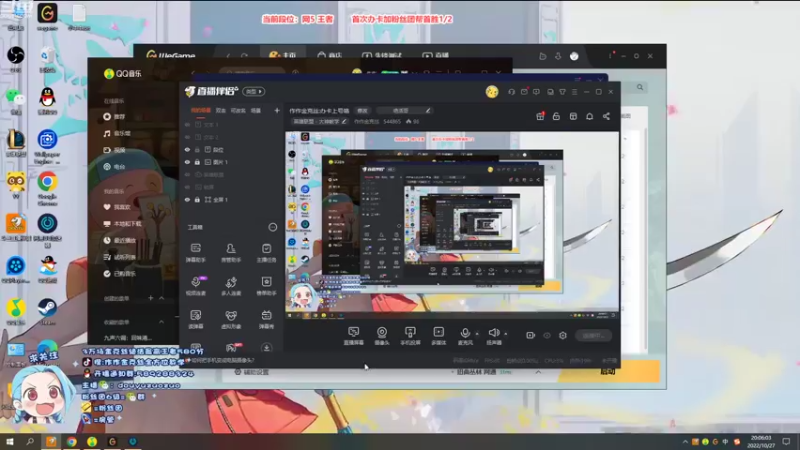The width and height of the screenshot is (800, 450).
Task: Toggle the lock on the 图片 1 source
Action: (x=197, y=162)
